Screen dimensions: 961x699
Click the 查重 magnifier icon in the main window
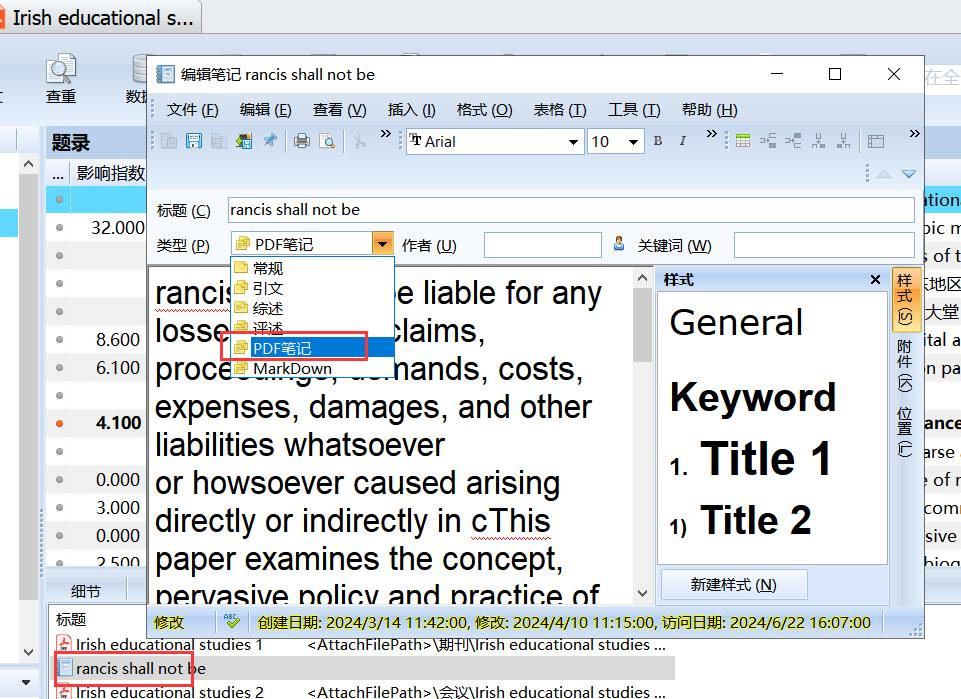click(x=61, y=69)
